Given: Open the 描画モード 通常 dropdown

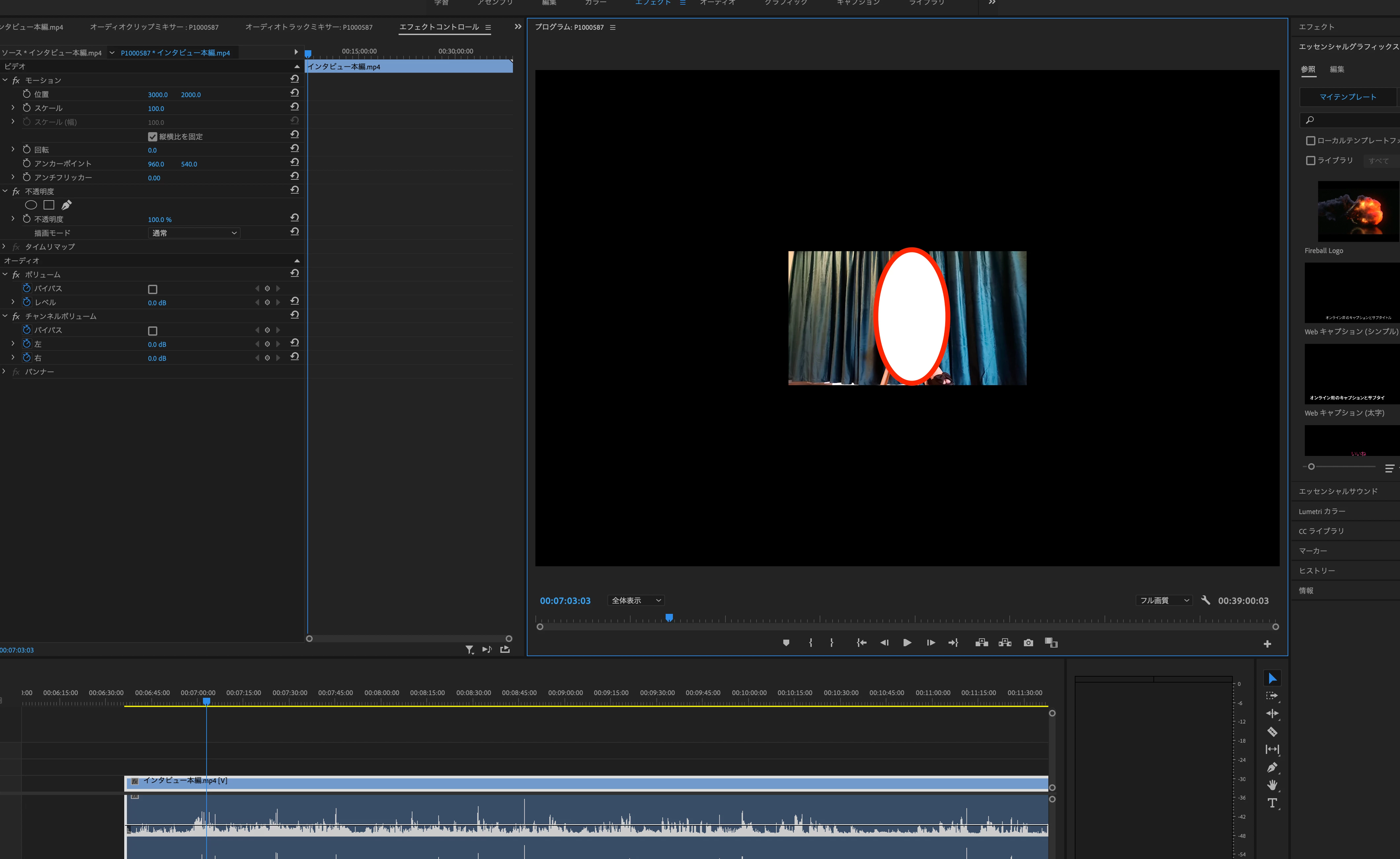Looking at the screenshot, I should tap(194, 233).
